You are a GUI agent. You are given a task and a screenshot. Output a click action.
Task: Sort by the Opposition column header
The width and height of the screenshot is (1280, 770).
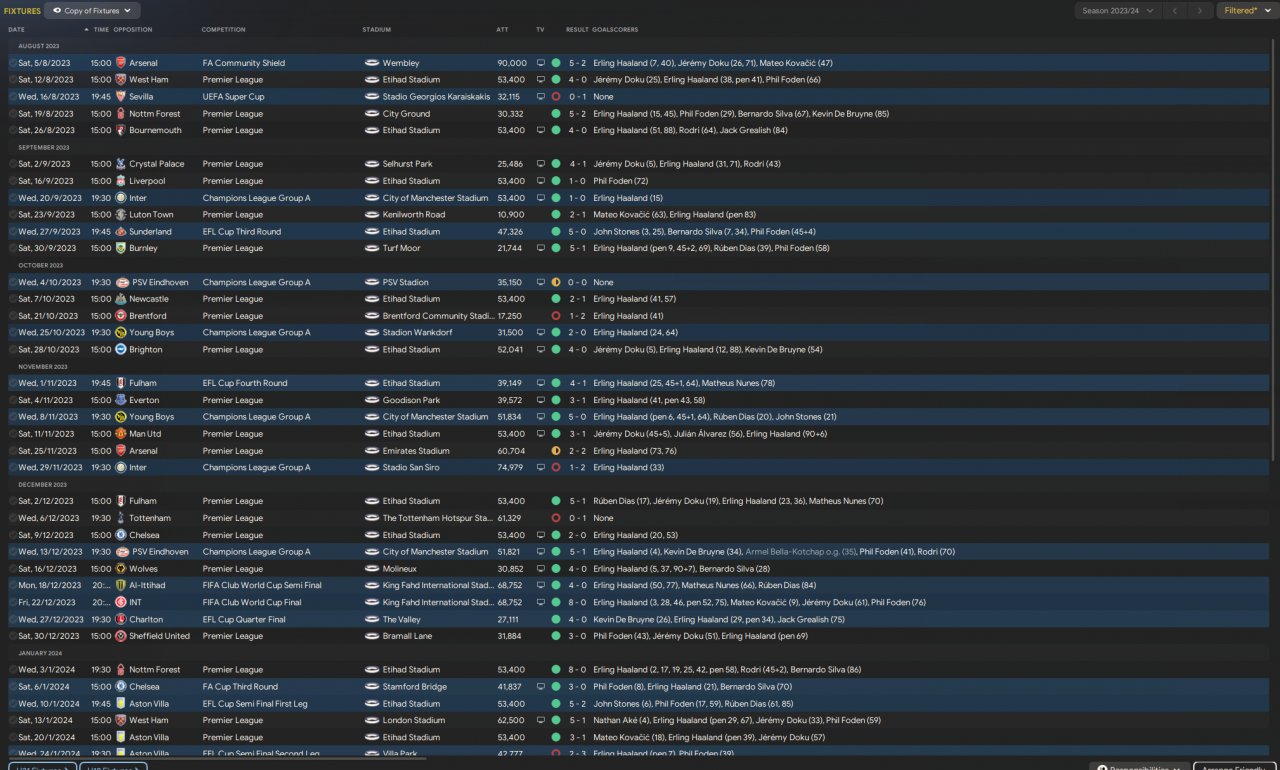133,30
